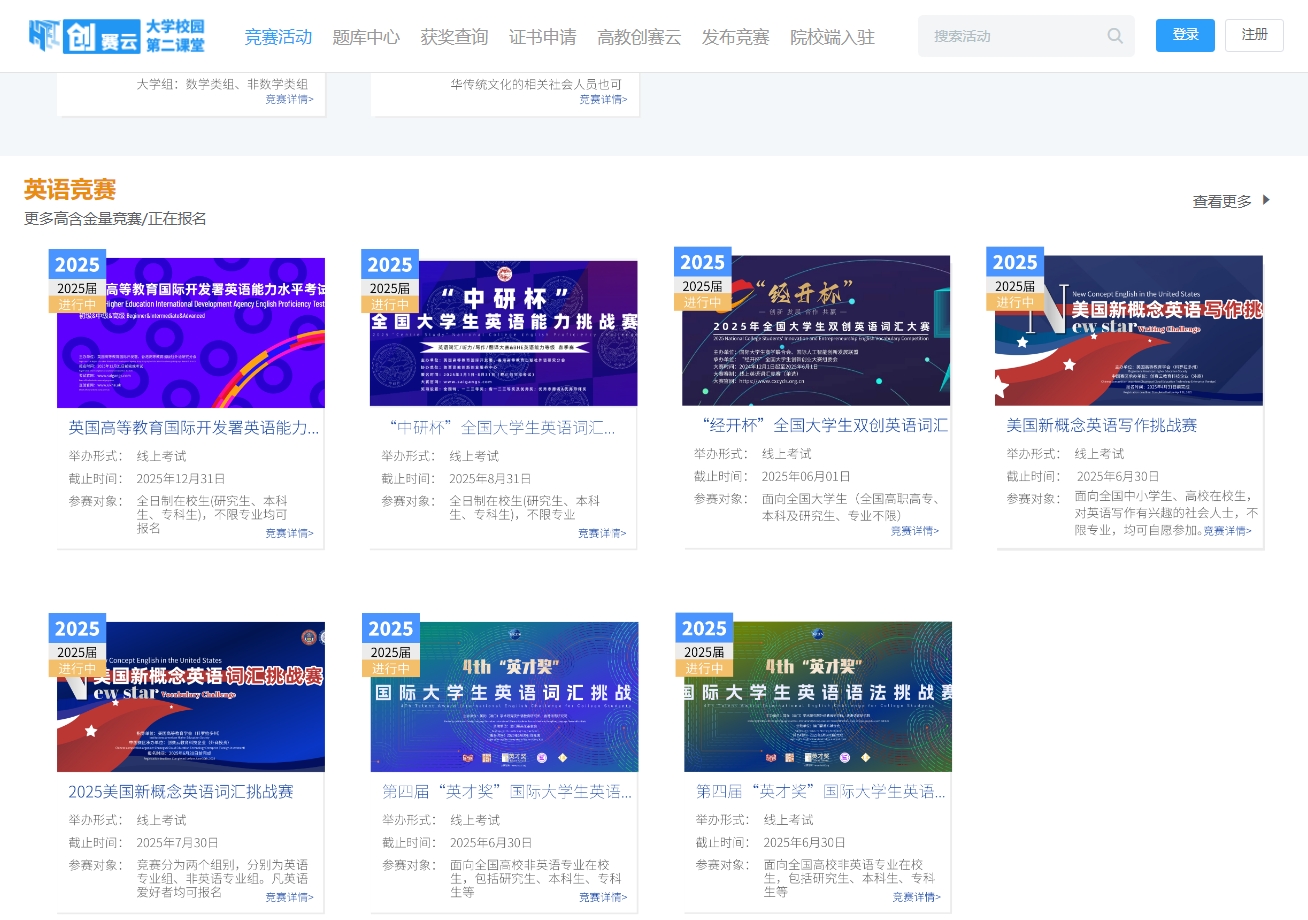Open the 院校端入驻 nav item

[x=832, y=37]
